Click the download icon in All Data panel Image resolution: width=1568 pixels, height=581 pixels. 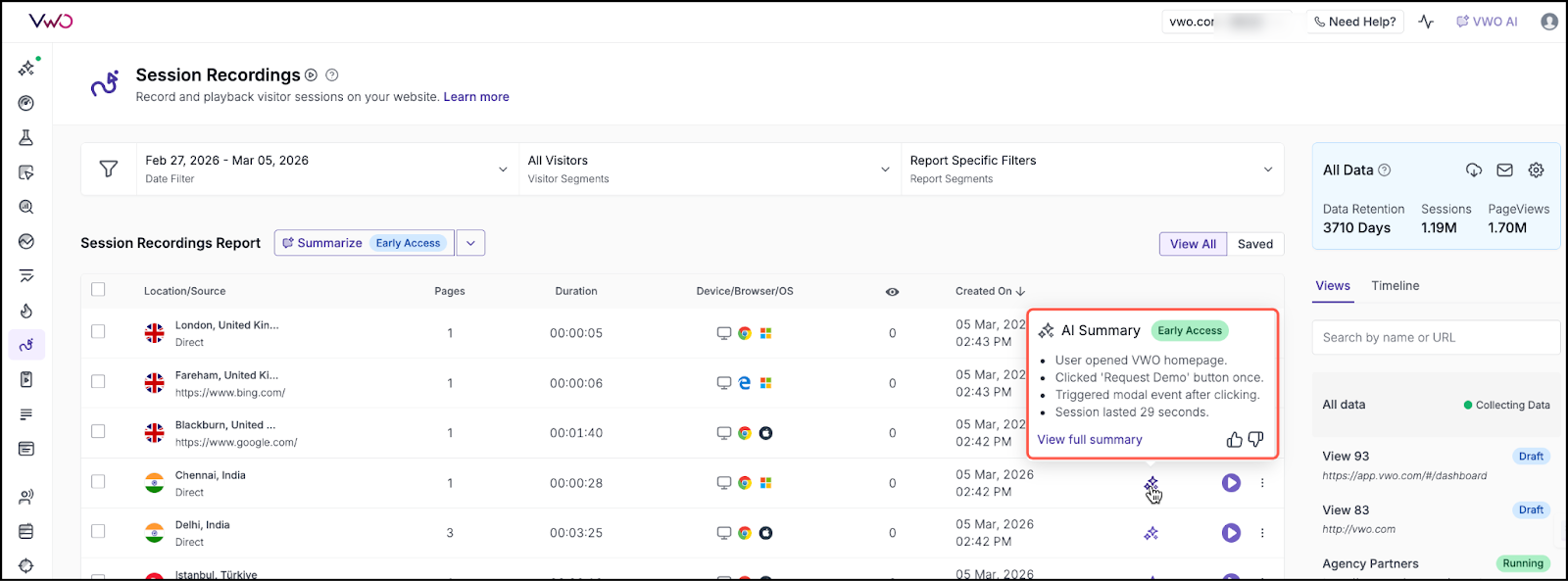[1473, 170]
